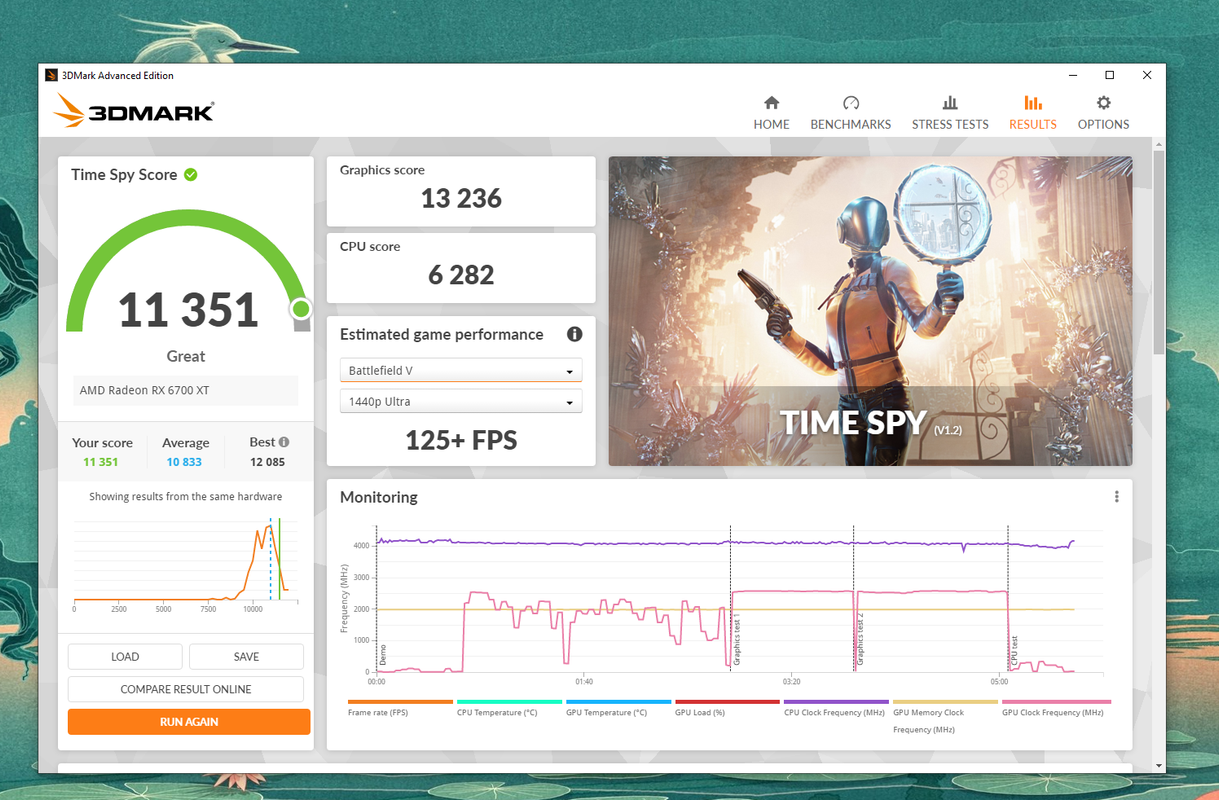Switch to the BENCHMARKS tab
Screen dimensions: 1219x800
click(850, 113)
